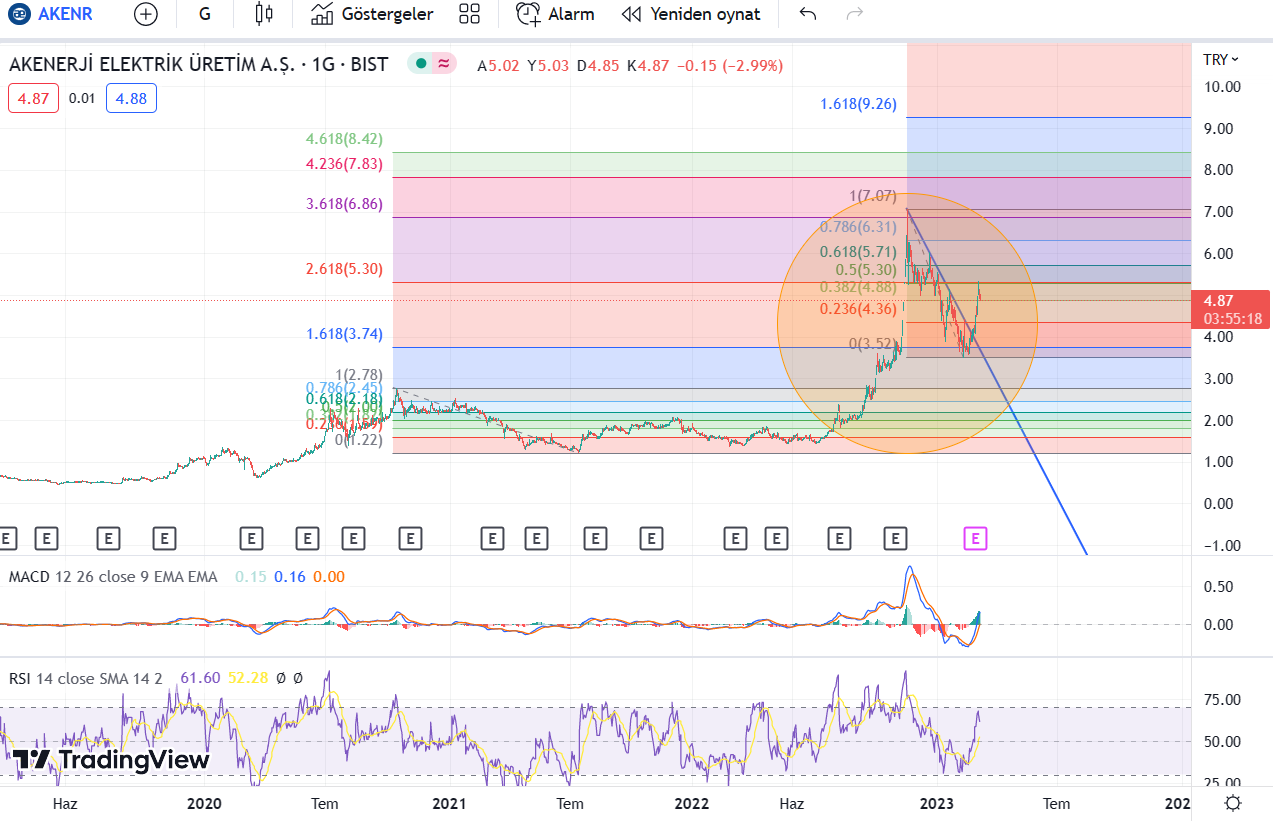Select the 3.618(6.86) Fibonacci label
This screenshot has height=822, width=1273.
[345, 204]
